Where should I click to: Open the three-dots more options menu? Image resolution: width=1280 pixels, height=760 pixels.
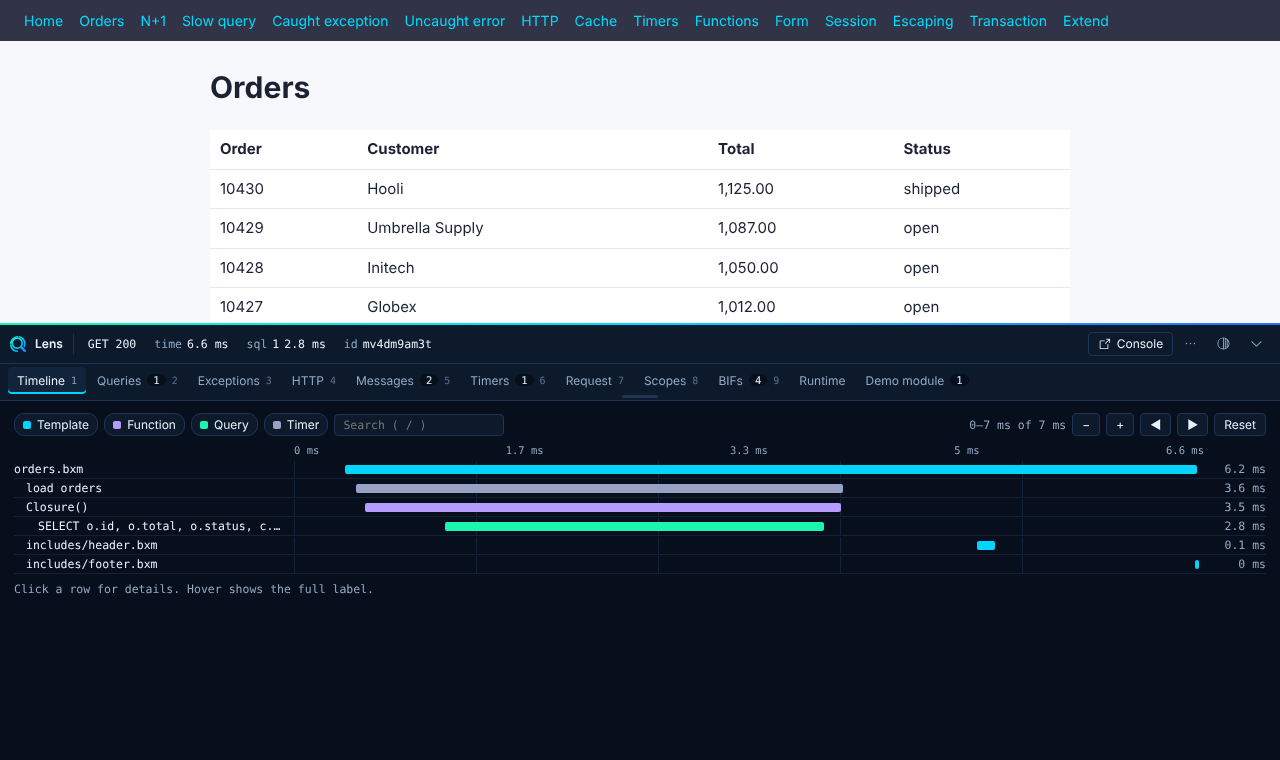(x=1190, y=344)
